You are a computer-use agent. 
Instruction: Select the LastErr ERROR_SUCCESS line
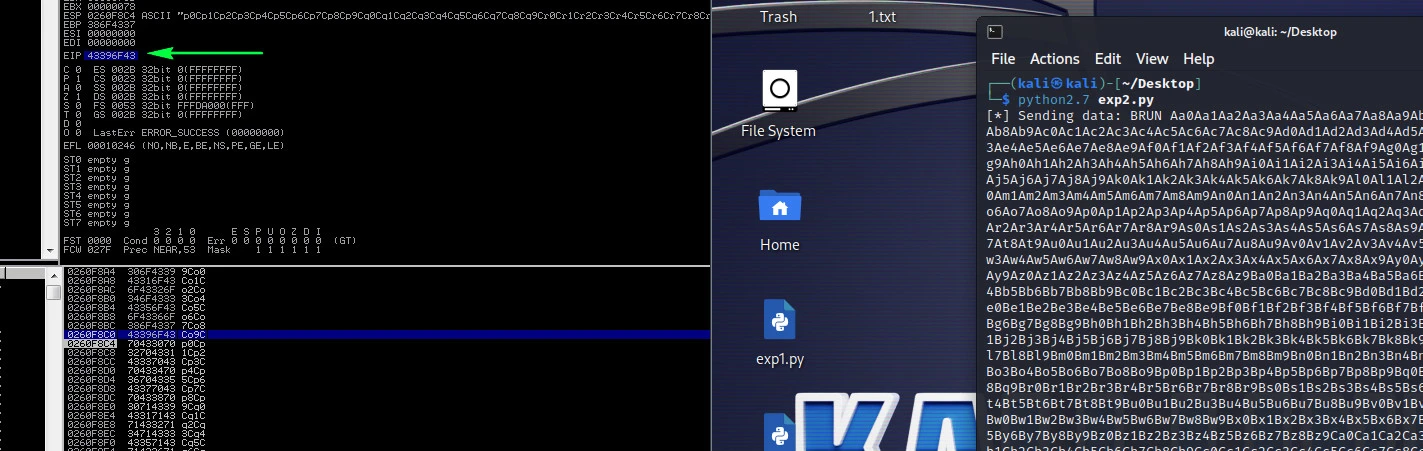point(189,133)
